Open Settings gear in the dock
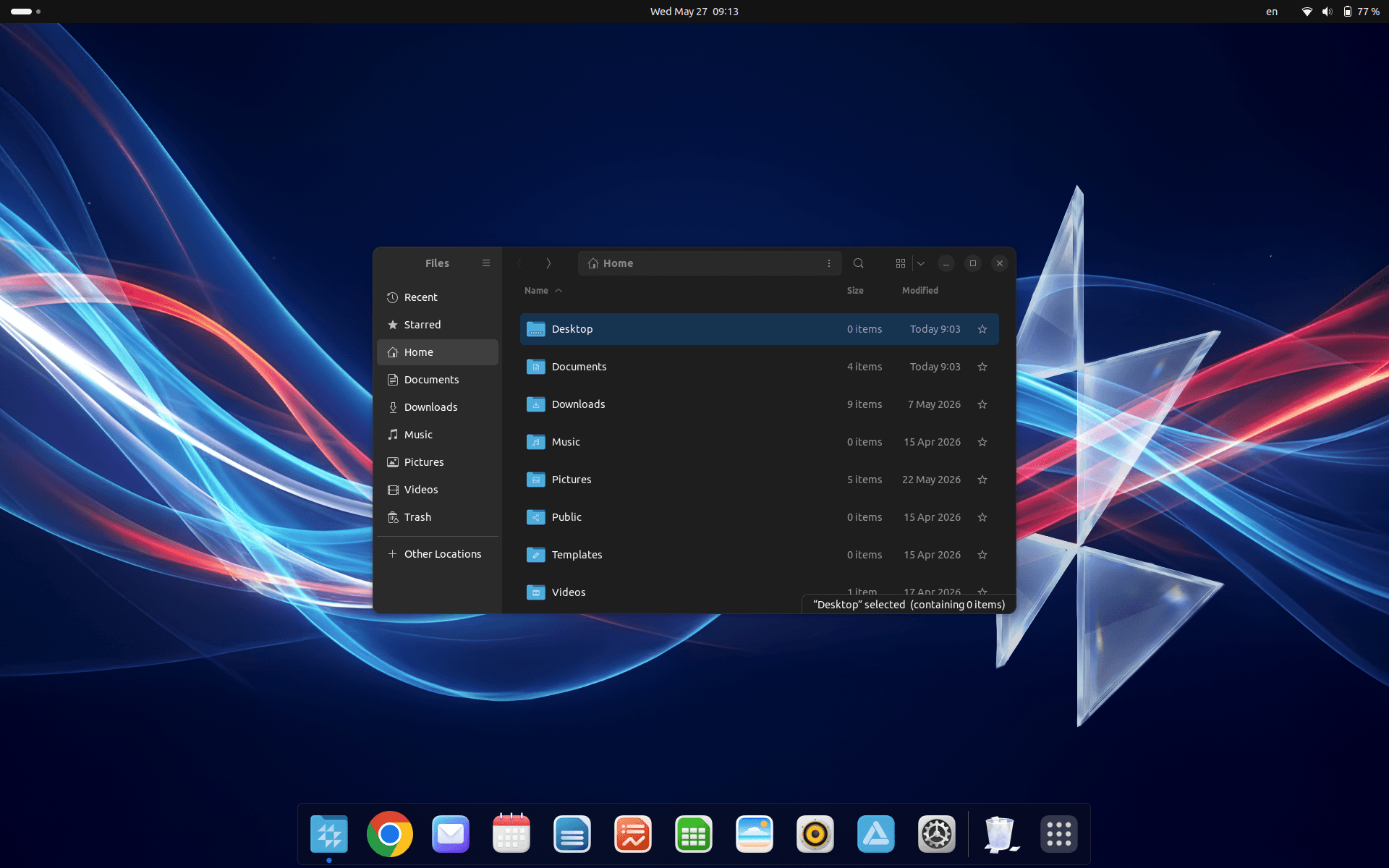Image resolution: width=1389 pixels, height=868 pixels. pos(937,834)
